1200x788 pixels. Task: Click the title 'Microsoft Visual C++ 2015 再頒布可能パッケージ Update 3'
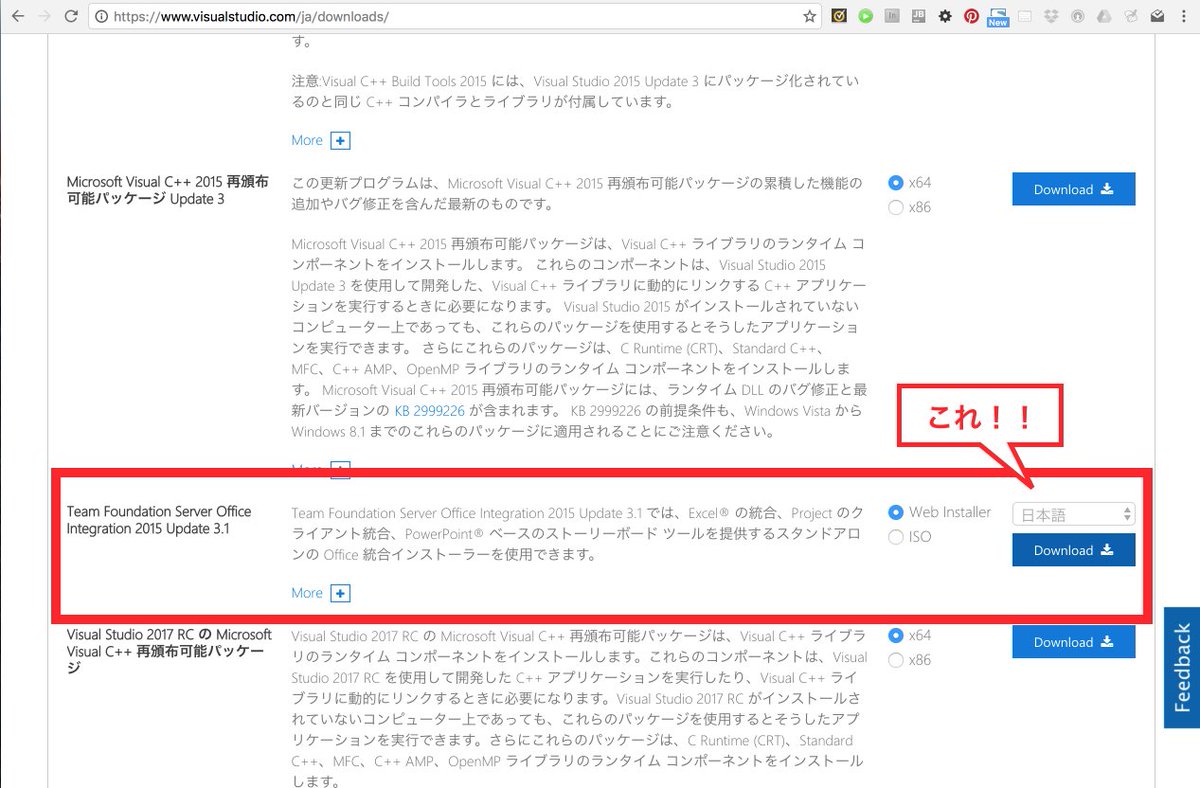[x=167, y=190]
